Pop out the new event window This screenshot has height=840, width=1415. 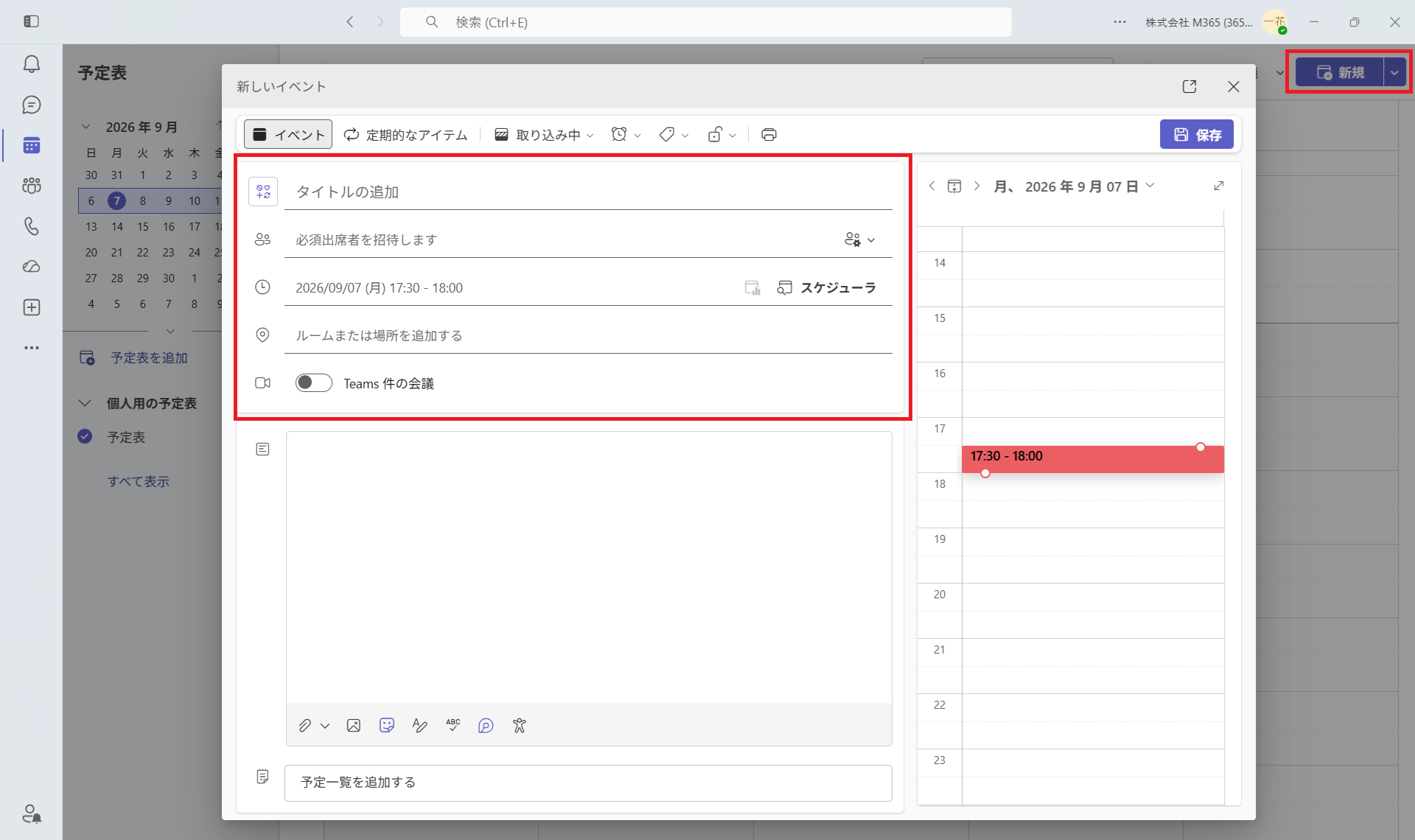tap(1189, 87)
